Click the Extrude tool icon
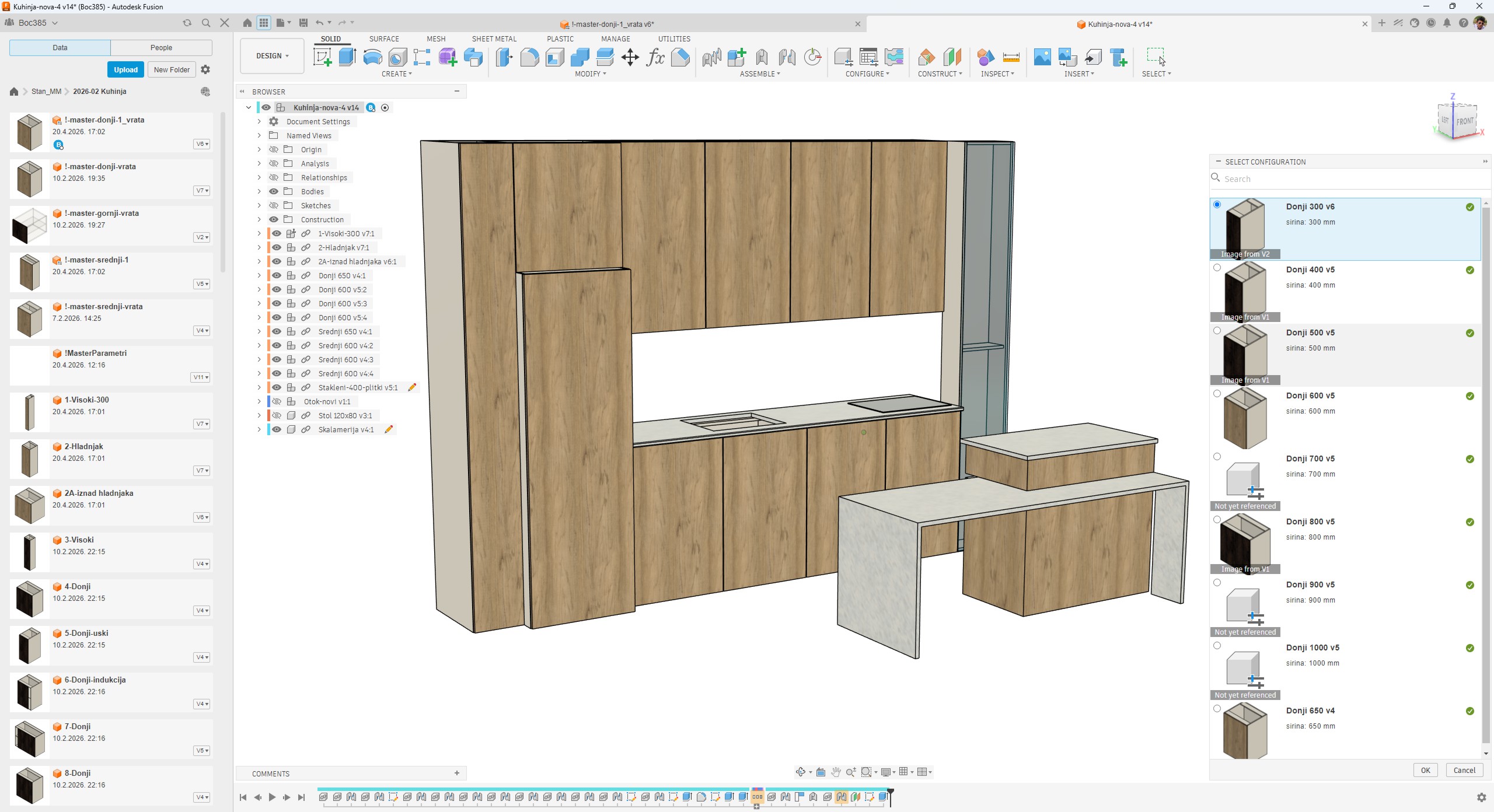Viewport: 1494px width, 812px height. click(x=347, y=57)
